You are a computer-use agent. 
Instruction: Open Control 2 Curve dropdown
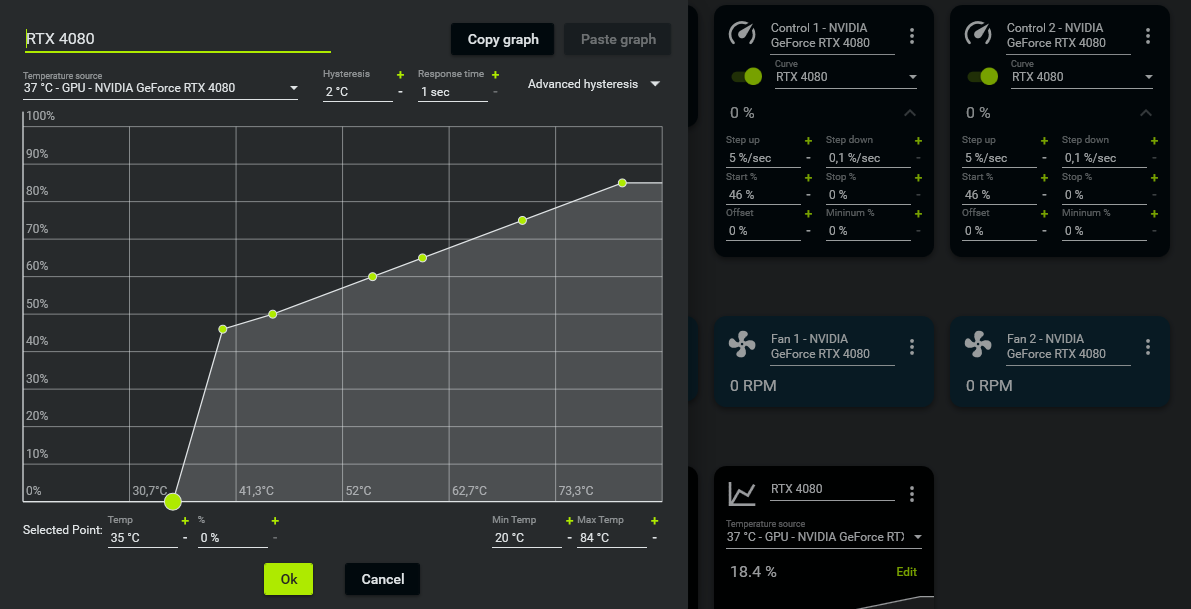click(x=1082, y=77)
